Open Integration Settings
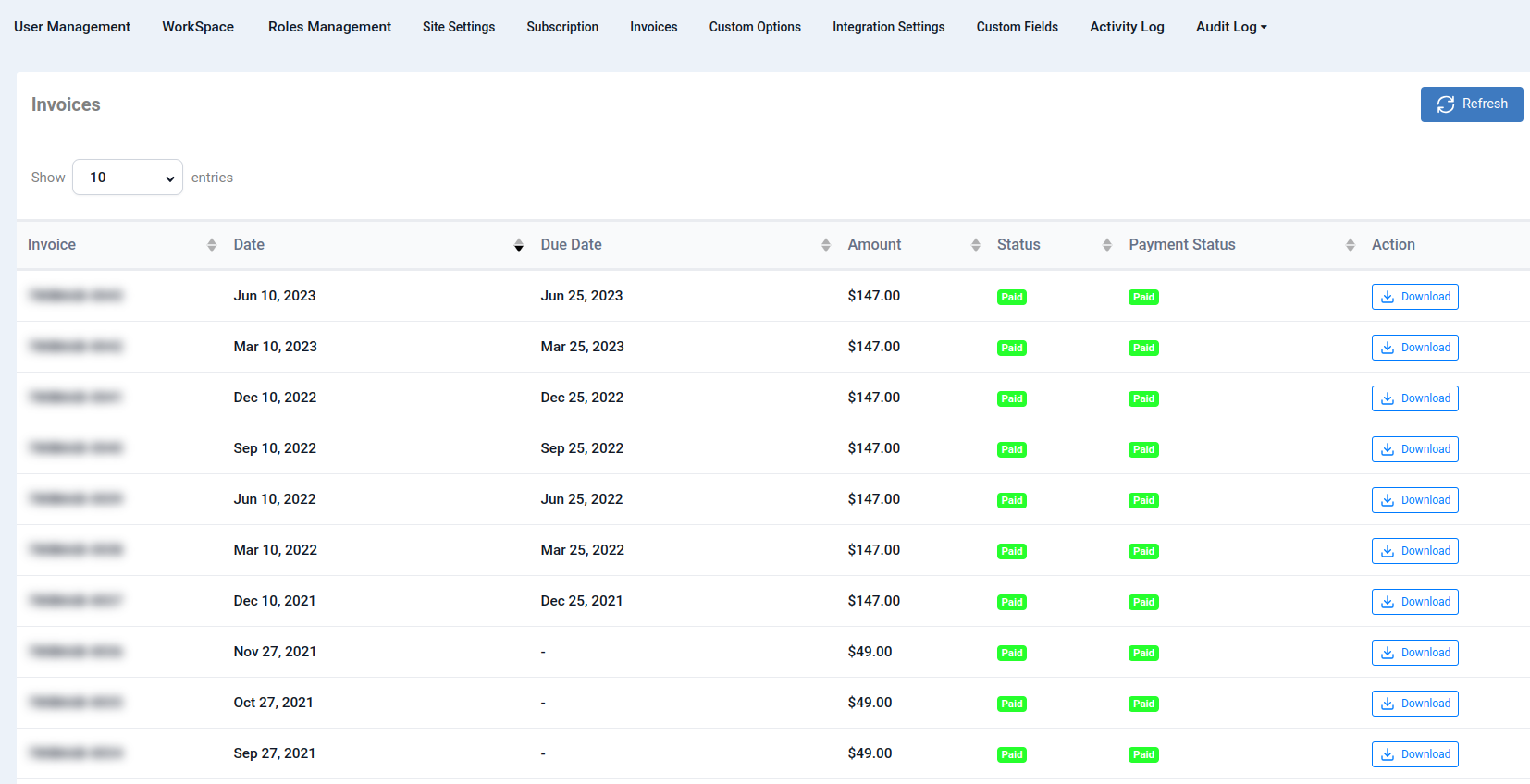 (889, 27)
